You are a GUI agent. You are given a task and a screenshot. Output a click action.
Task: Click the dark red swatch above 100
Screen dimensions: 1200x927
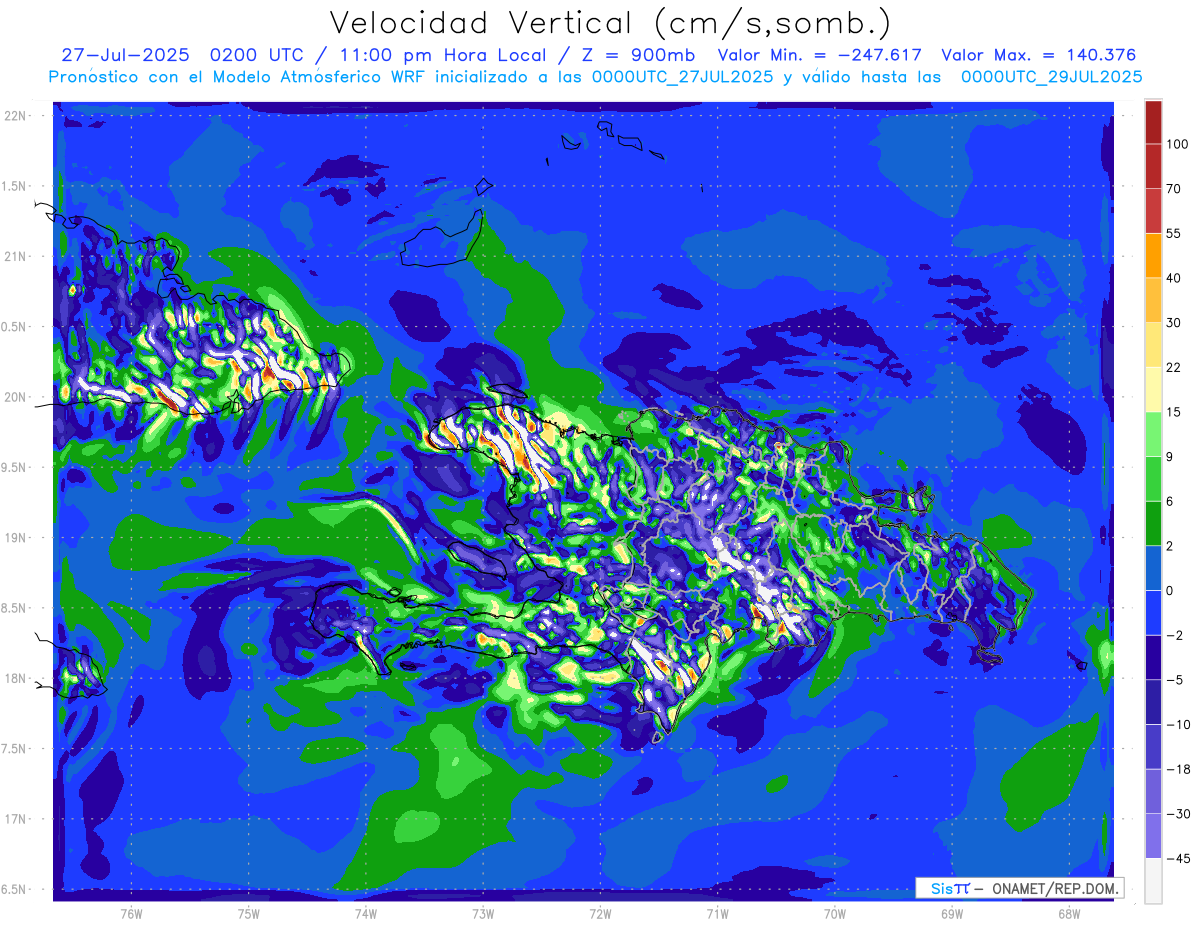click(x=1153, y=122)
